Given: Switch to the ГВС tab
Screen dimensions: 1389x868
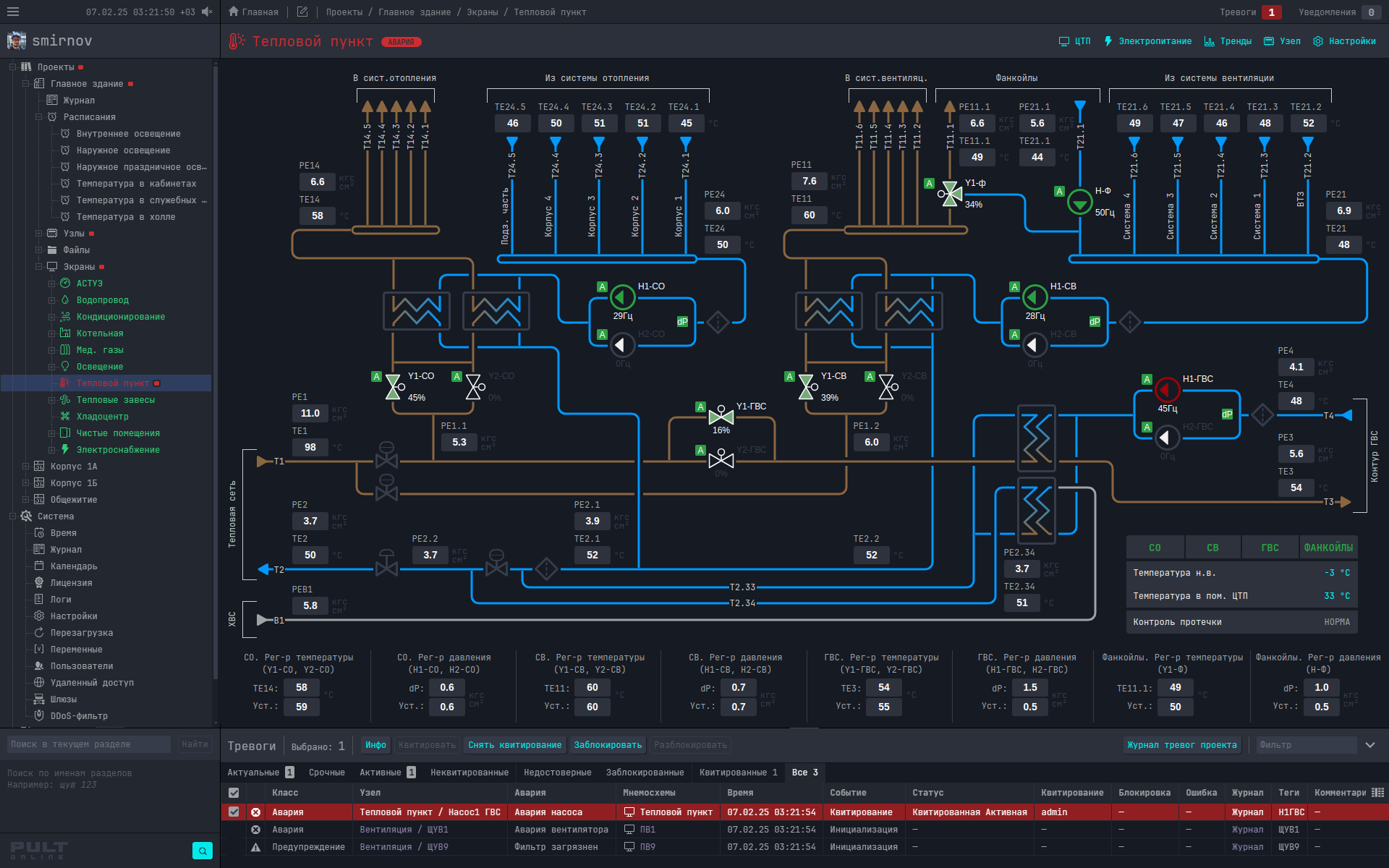Looking at the screenshot, I should [x=1270, y=547].
